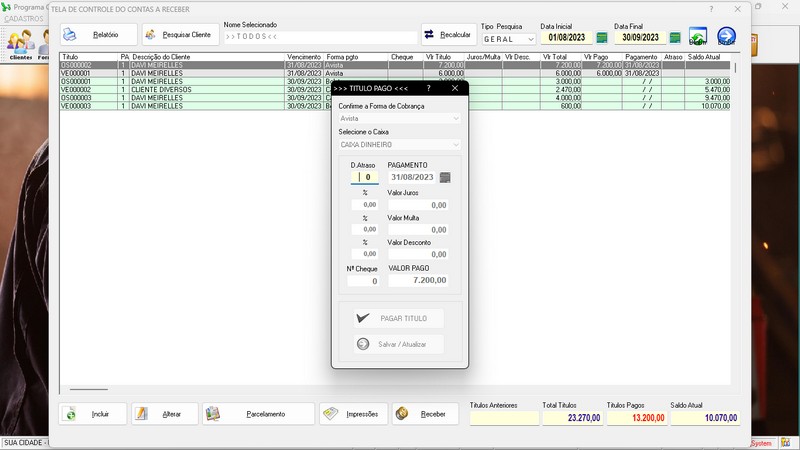Click the PAGAR TITULO button

399,318
